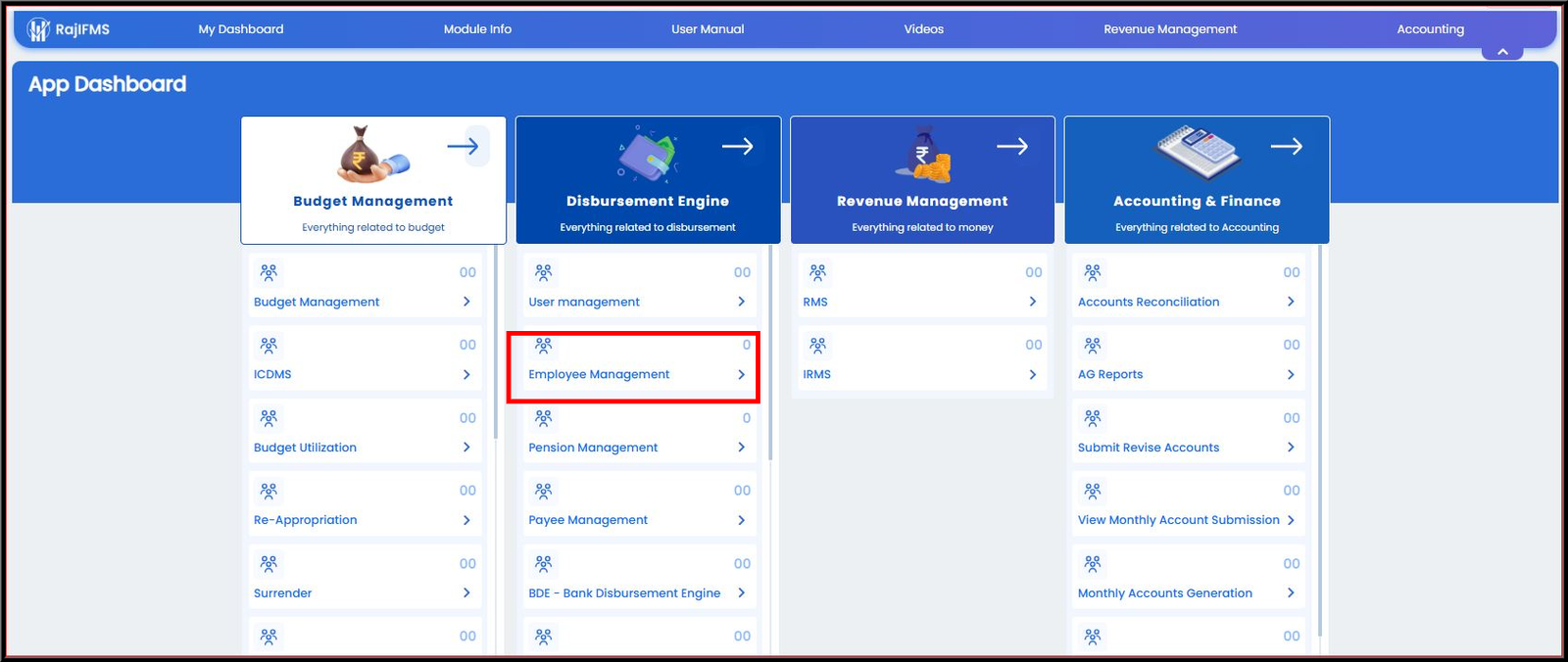Image resolution: width=1568 pixels, height=662 pixels.
Task: Click chevron beside AG Reports
Action: tap(1291, 374)
